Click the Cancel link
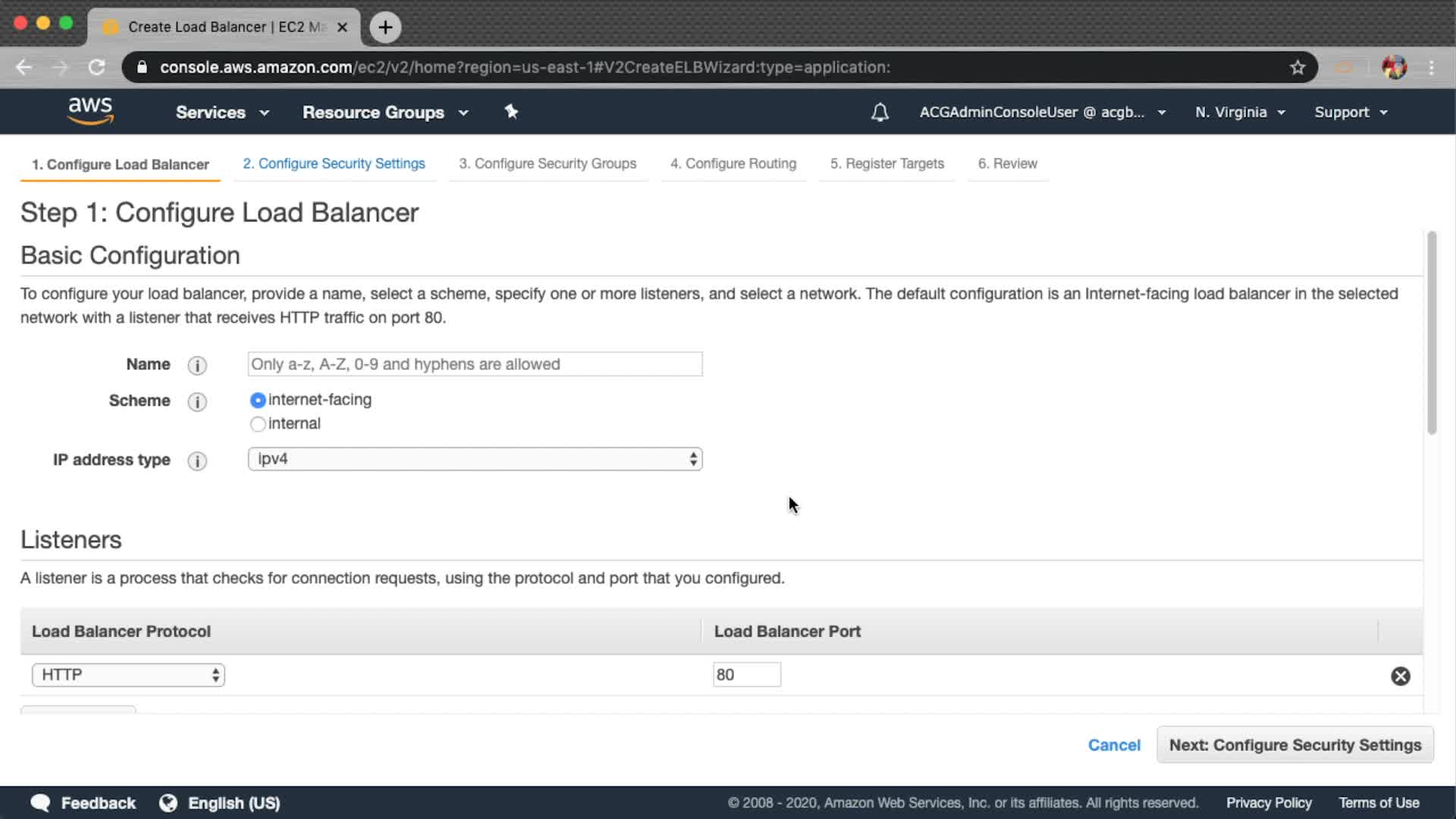1456x819 pixels. coord(1113,745)
